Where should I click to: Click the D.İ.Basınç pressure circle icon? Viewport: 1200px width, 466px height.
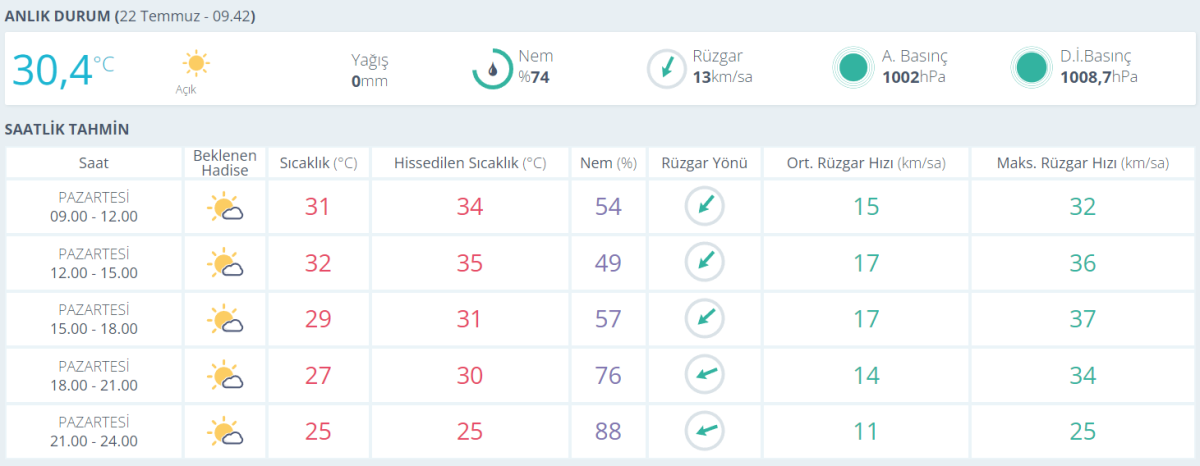pos(1031,68)
